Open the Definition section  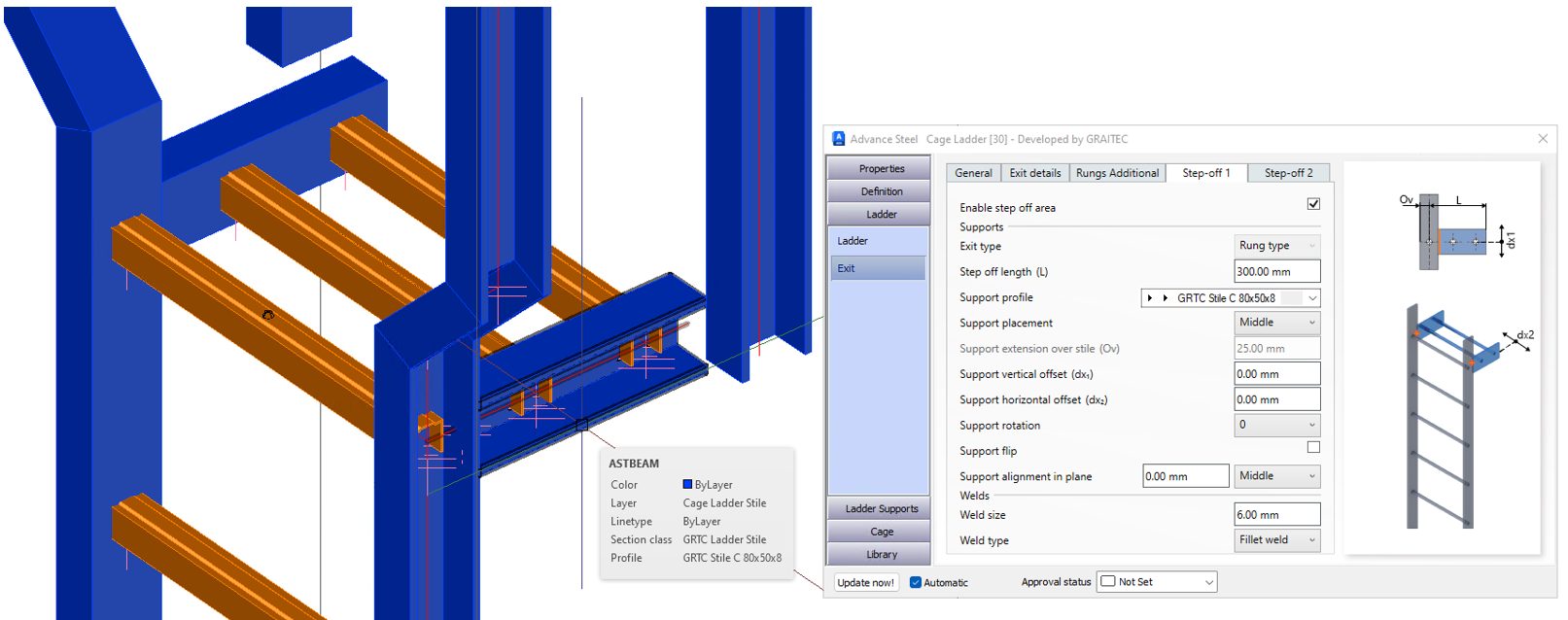coord(881,191)
